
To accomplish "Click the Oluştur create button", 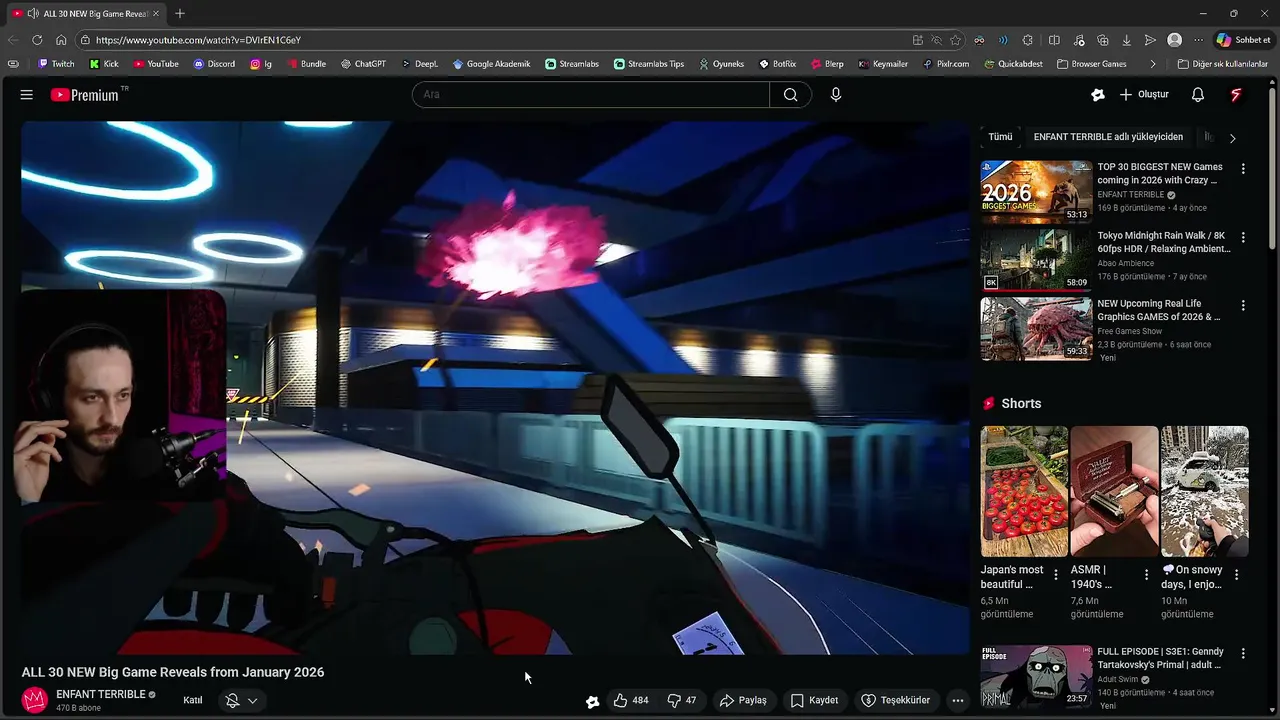I will point(1144,94).
